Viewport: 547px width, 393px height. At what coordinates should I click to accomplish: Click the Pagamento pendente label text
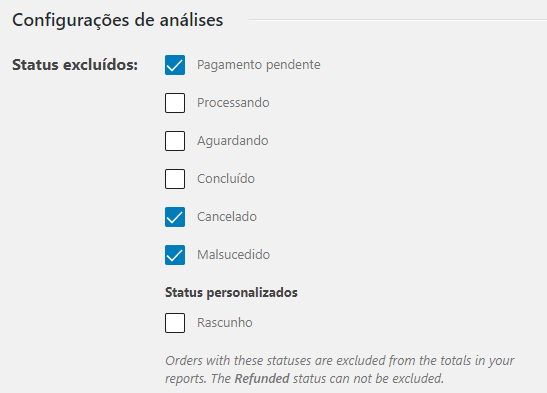(x=258, y=65)
